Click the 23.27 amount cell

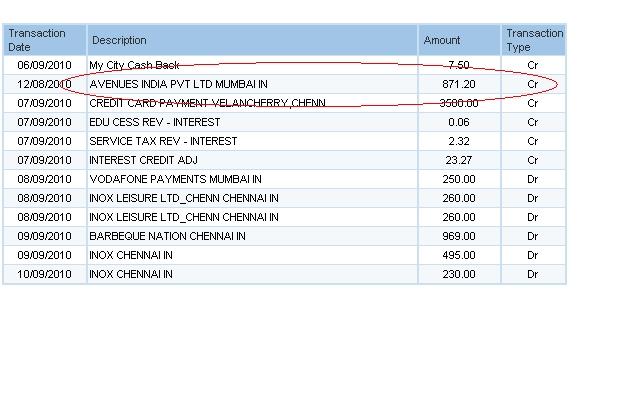[x=459, y=160]
